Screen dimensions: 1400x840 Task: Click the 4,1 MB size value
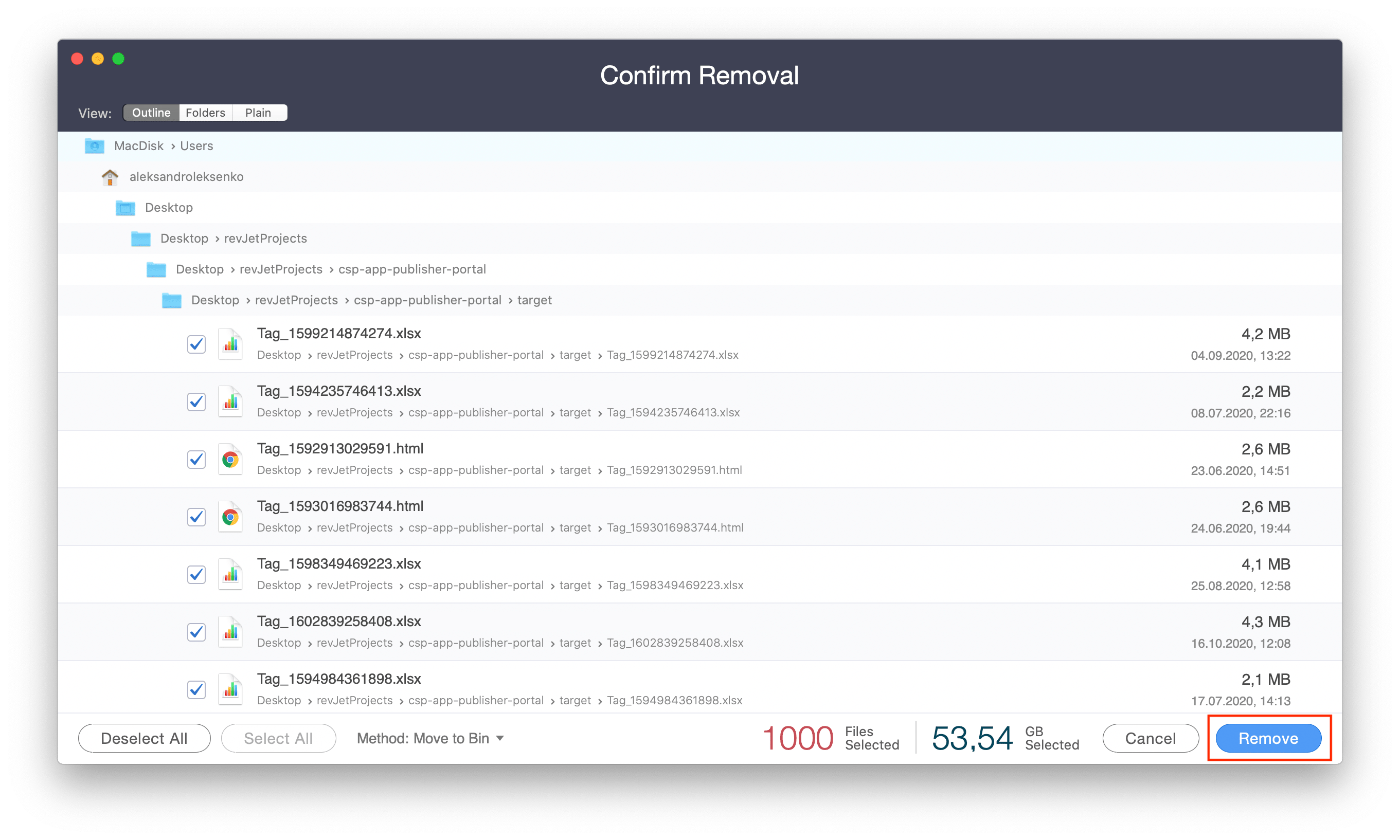pos(1266,564)
